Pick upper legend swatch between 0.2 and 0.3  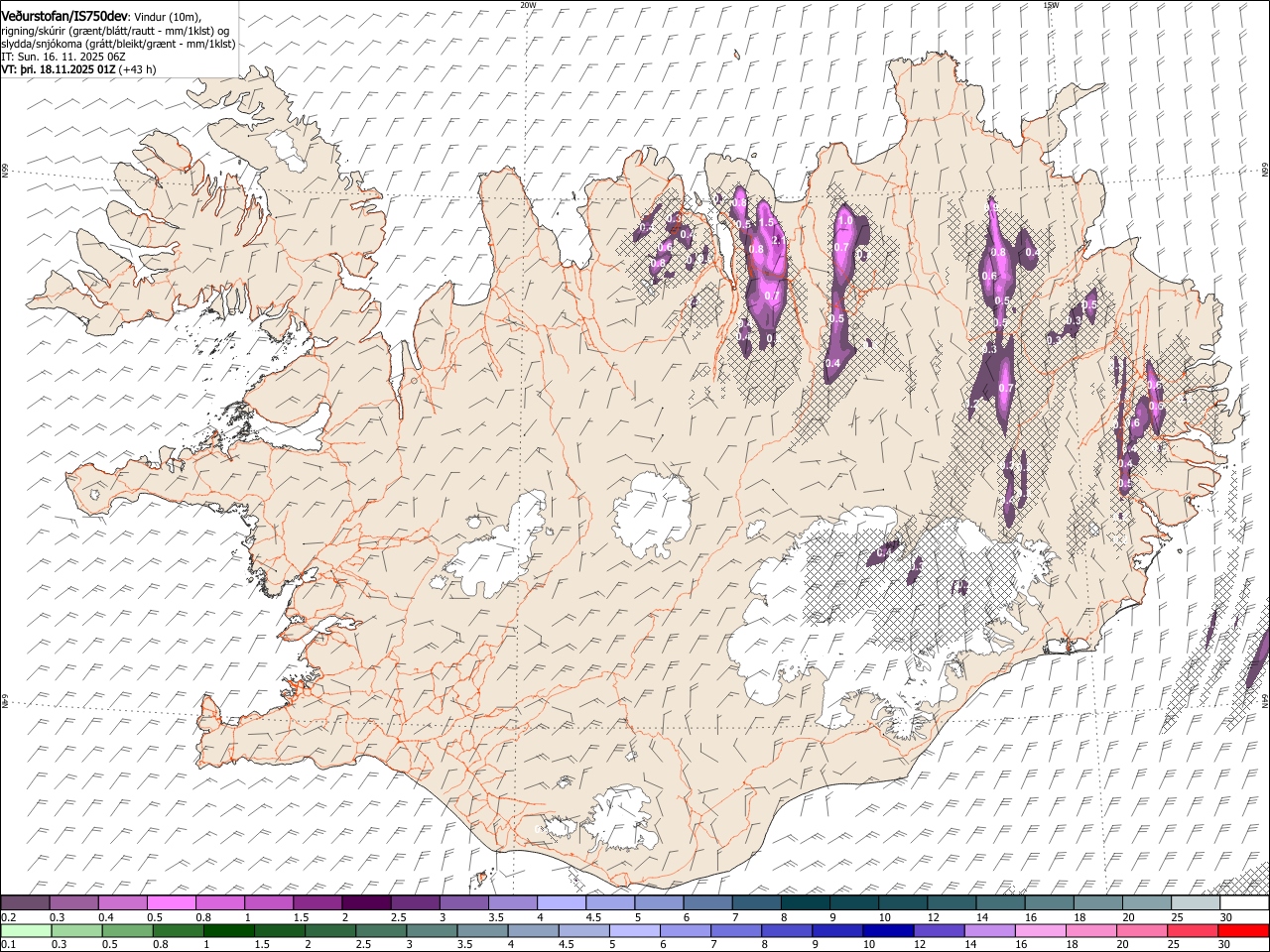click(x=26, y=903)
